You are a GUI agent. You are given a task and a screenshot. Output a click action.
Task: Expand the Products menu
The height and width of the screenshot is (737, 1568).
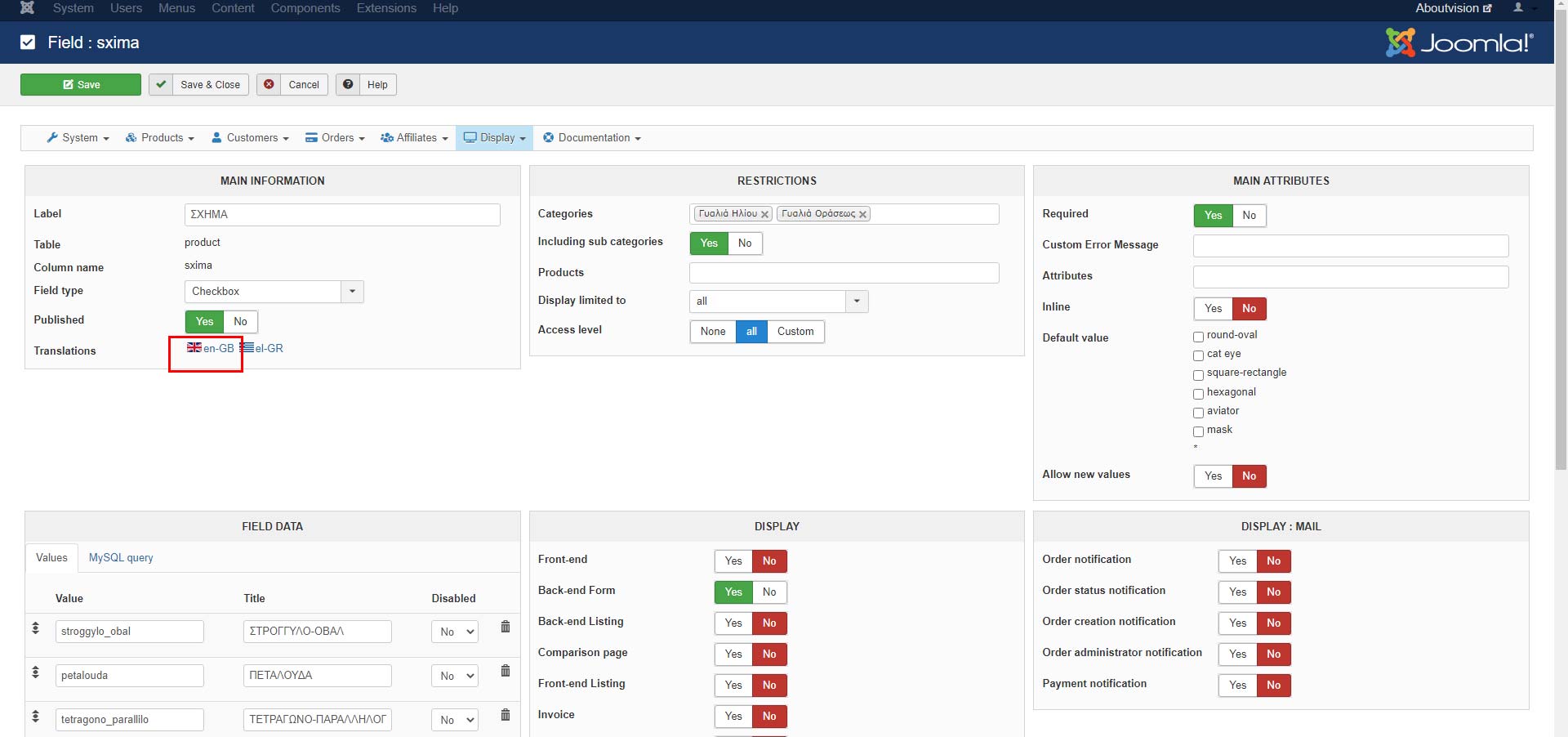click(160, 138)
